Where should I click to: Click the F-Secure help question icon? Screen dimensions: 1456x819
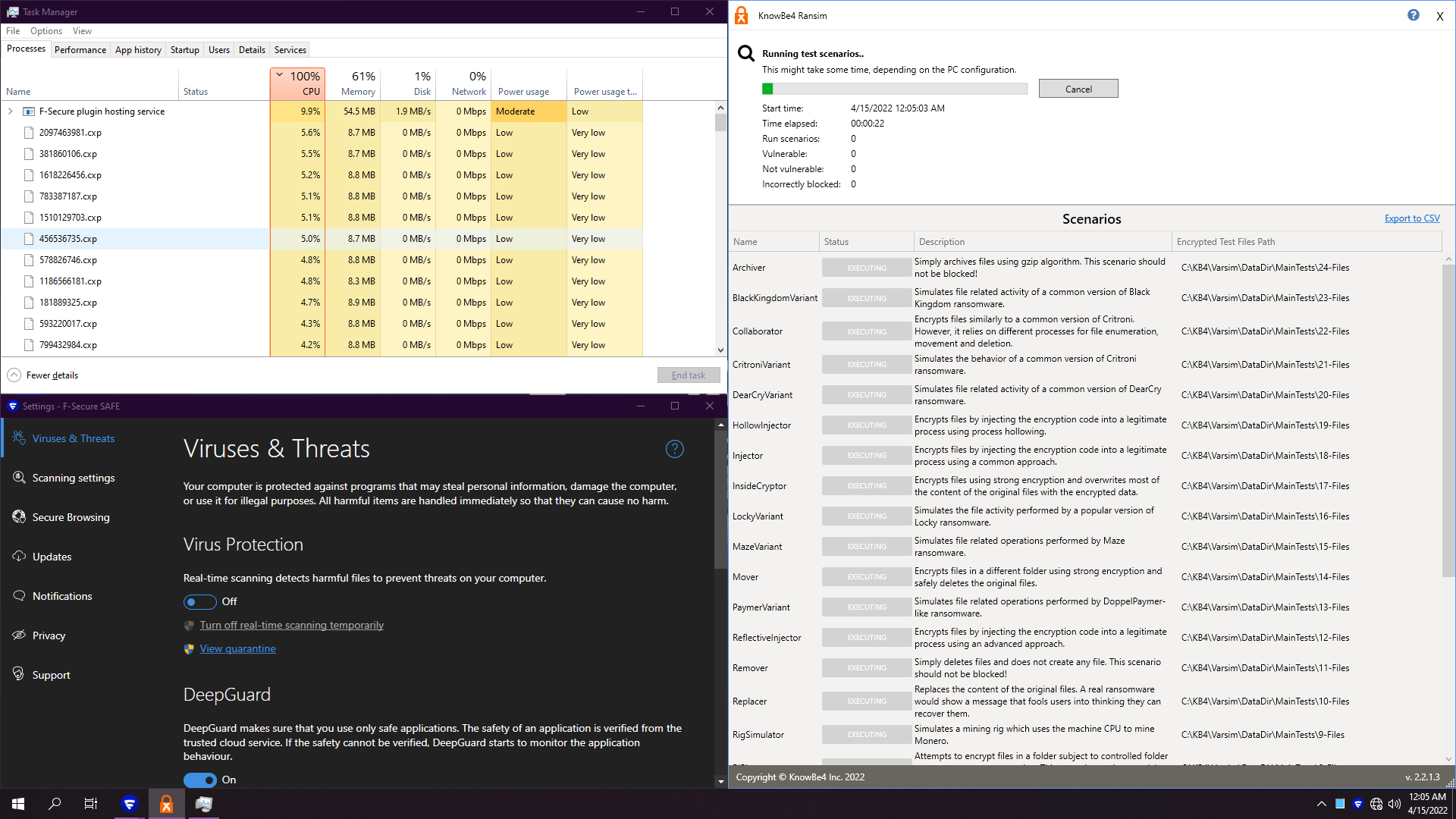coord(674,449)
